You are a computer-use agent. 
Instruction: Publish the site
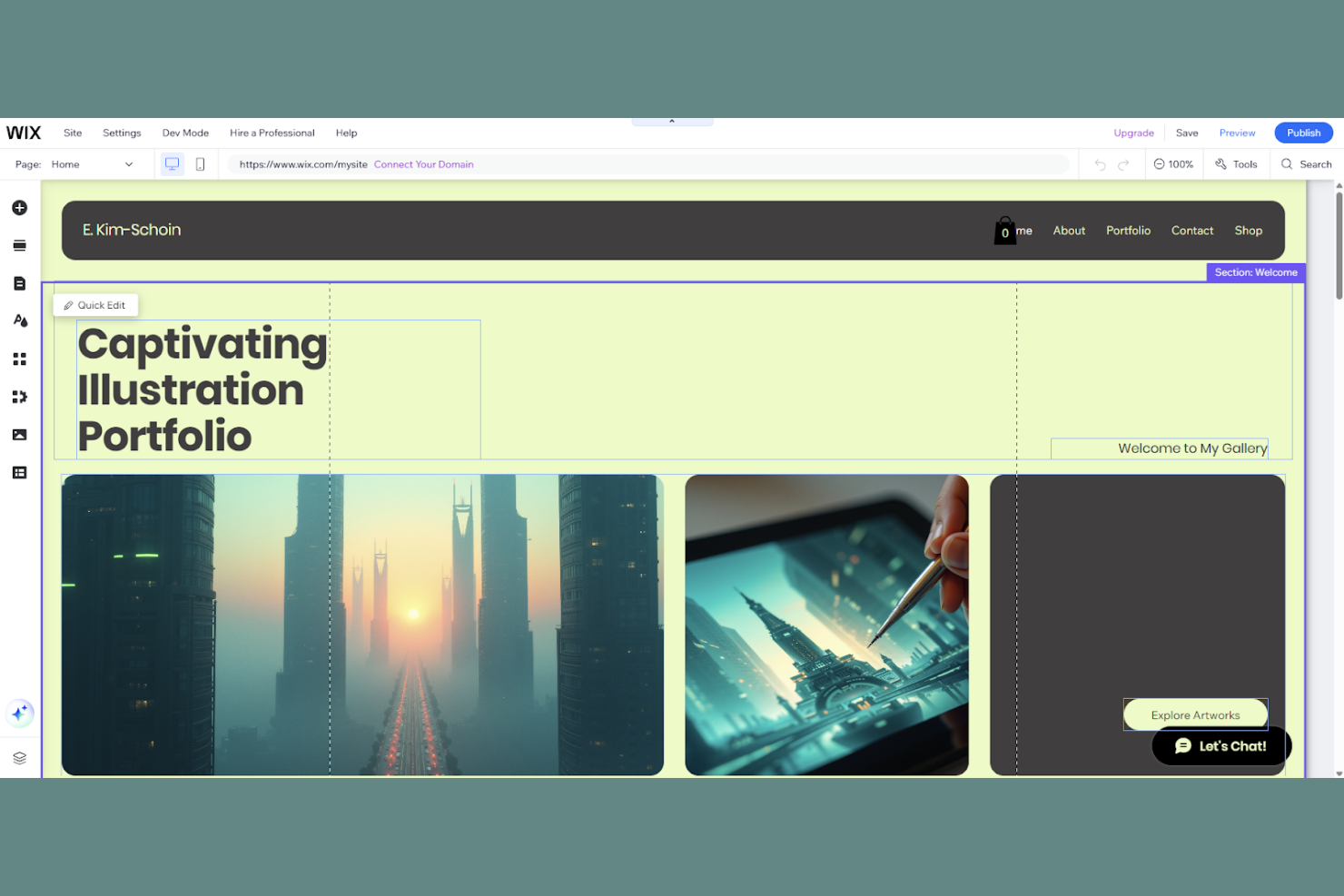[x=1302, y=133]
